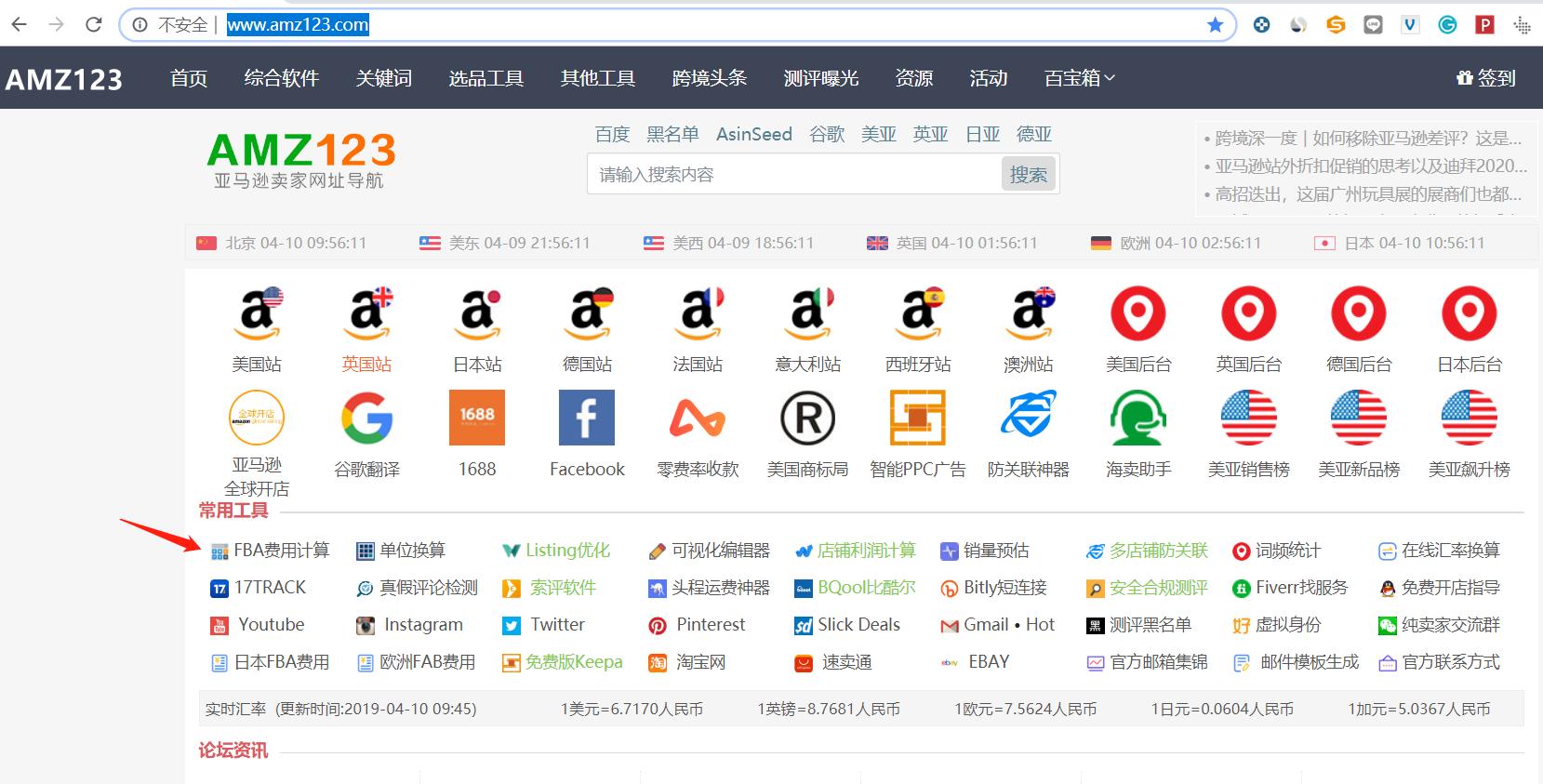The width and height of the screenshot is (1543, 784).
Task: Click the Grammarly extension icon
Action: [x=1447, y=25]
